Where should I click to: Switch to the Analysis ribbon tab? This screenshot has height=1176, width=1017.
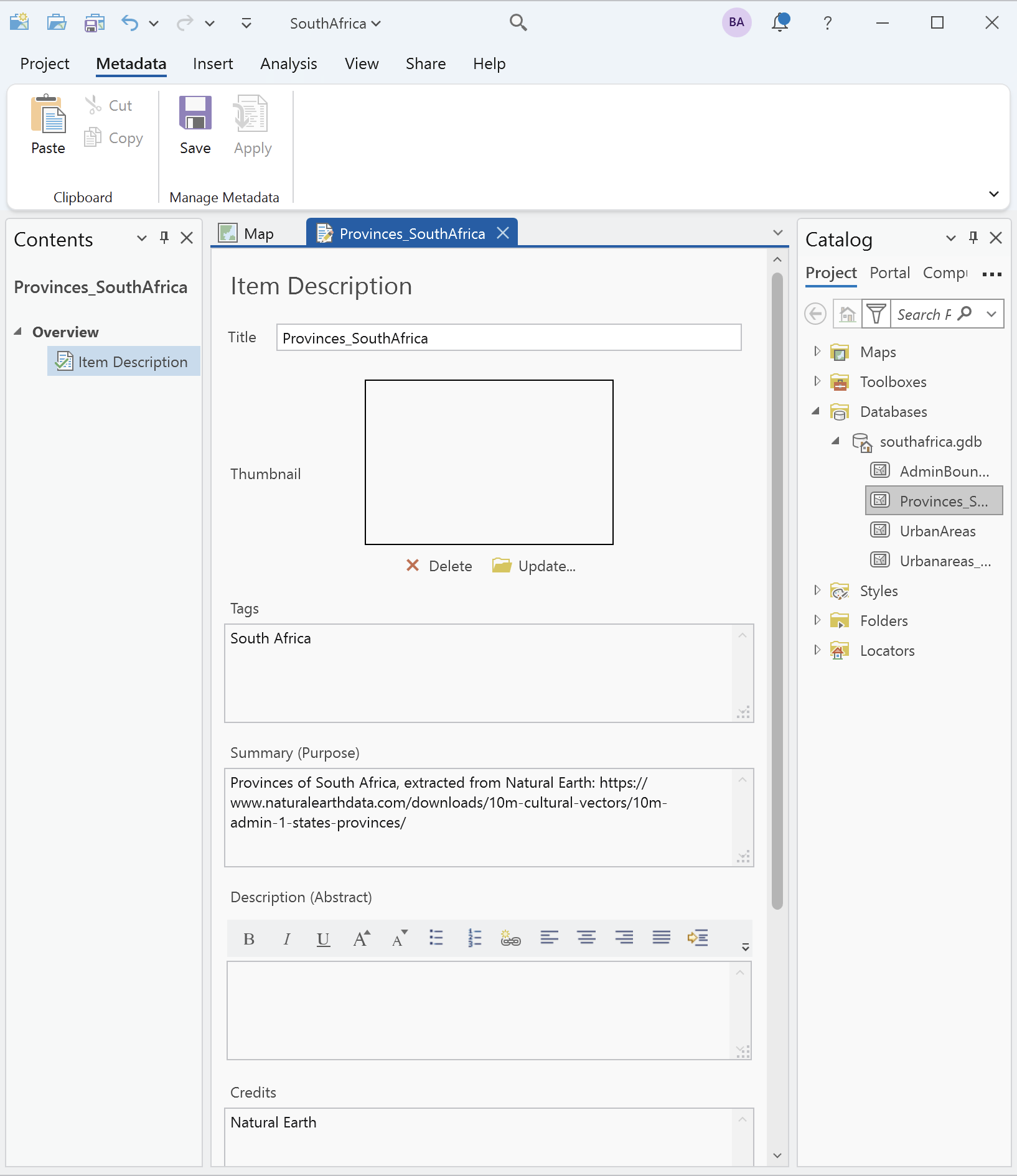289,63
